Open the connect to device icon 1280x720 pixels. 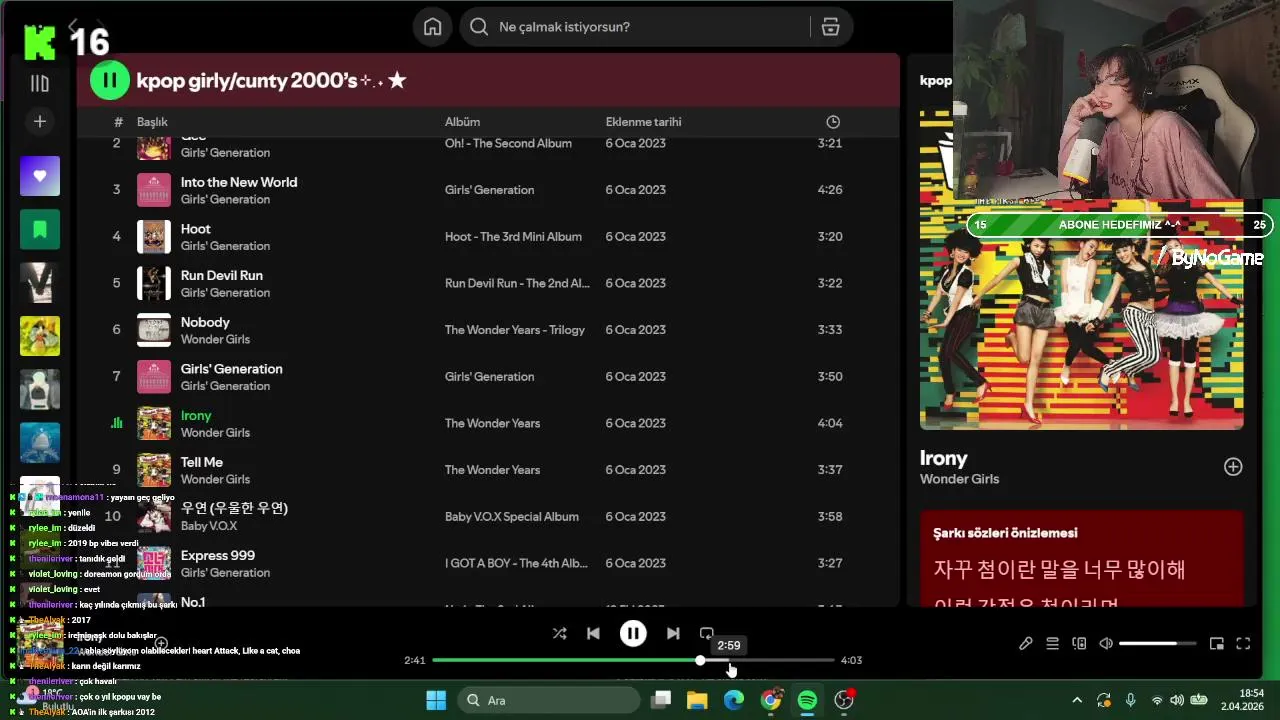(x=1079, y=644)
